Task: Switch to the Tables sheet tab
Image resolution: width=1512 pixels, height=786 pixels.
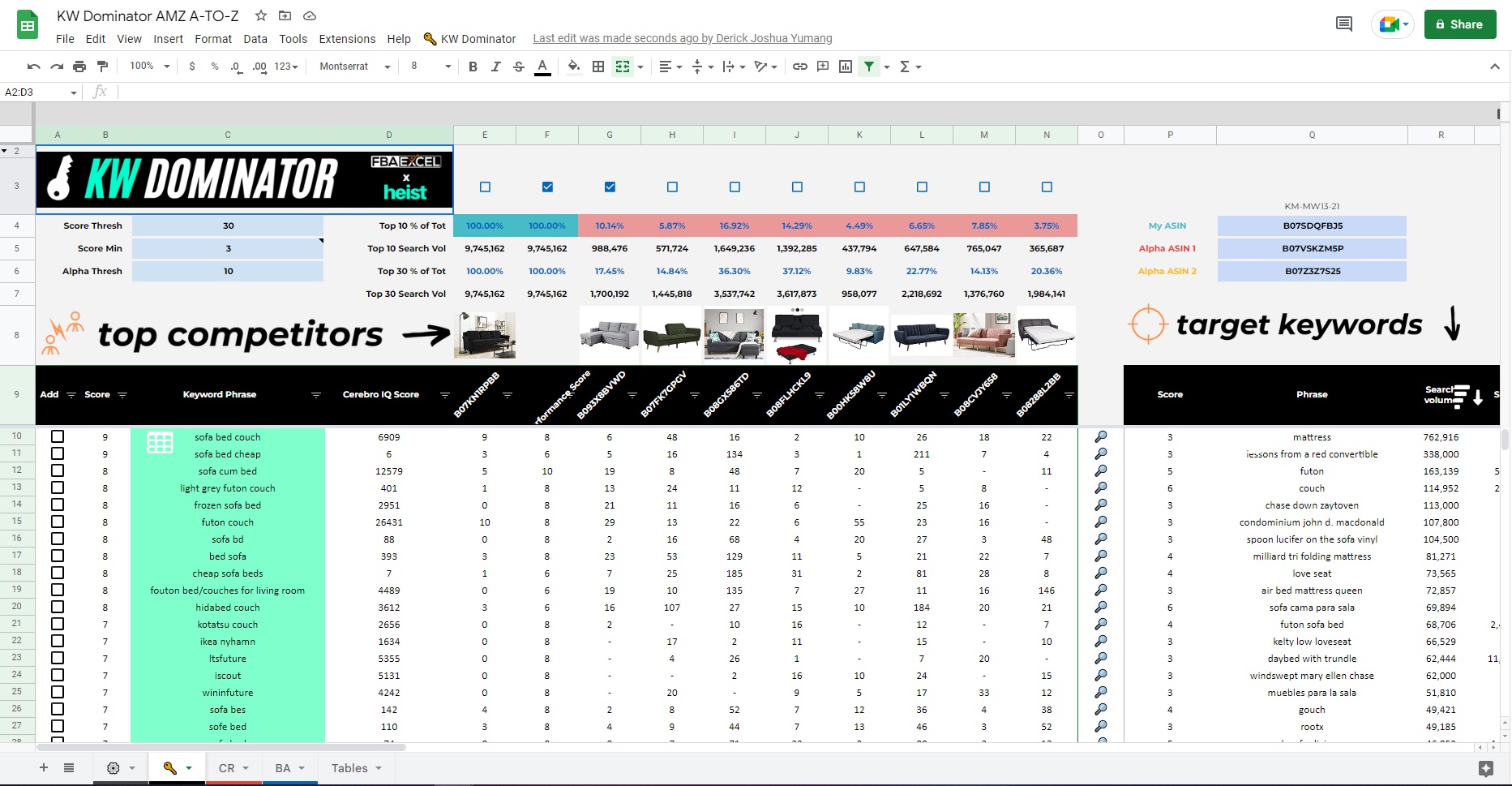Action: [357, 768]
